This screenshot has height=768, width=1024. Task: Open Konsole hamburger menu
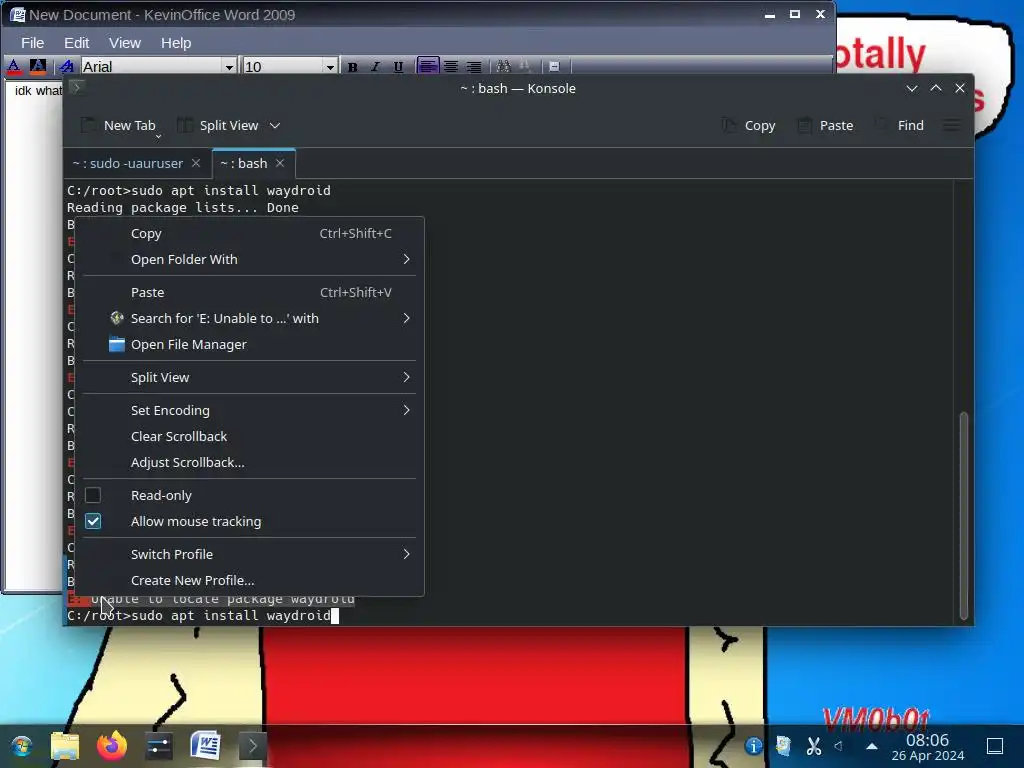[952, 125]
